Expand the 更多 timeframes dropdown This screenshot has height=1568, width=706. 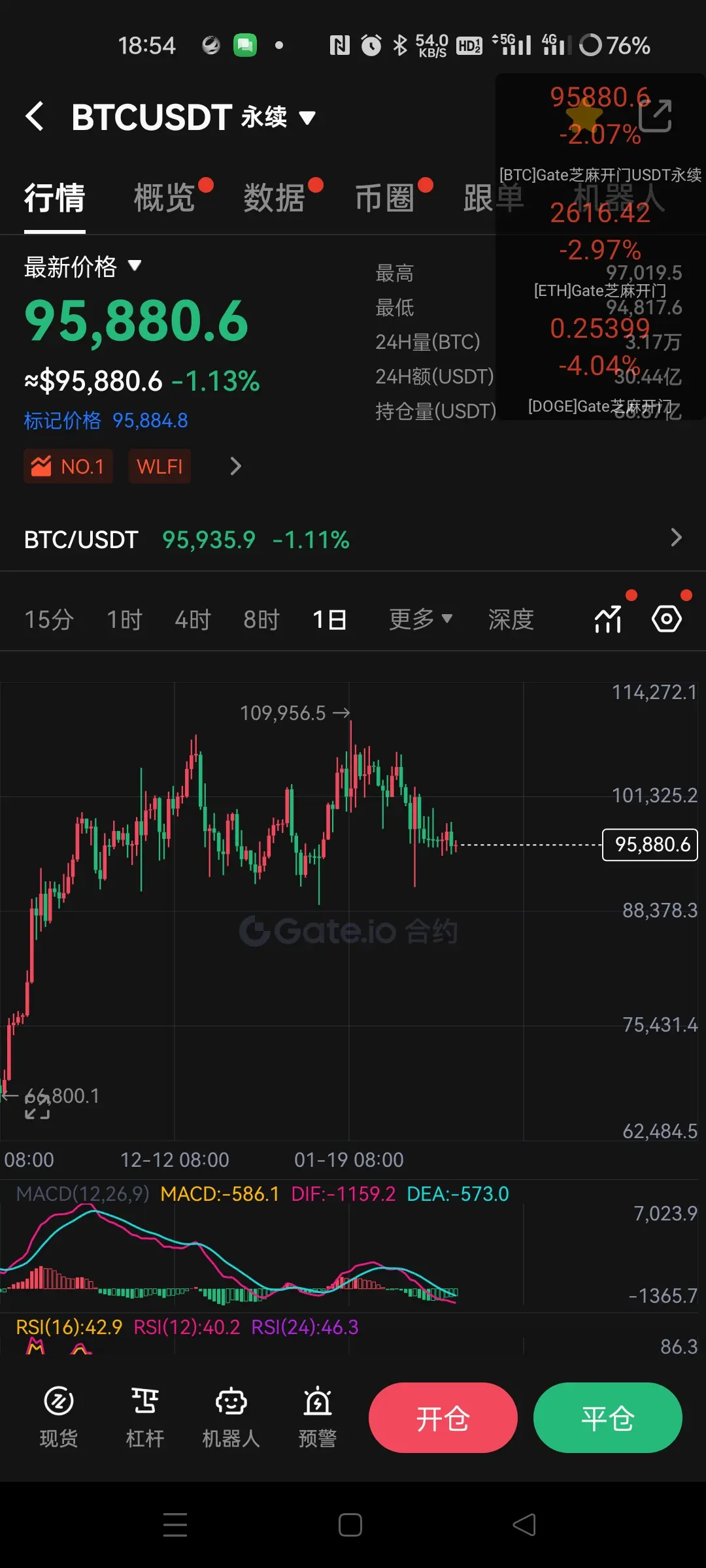pos(420,619)
